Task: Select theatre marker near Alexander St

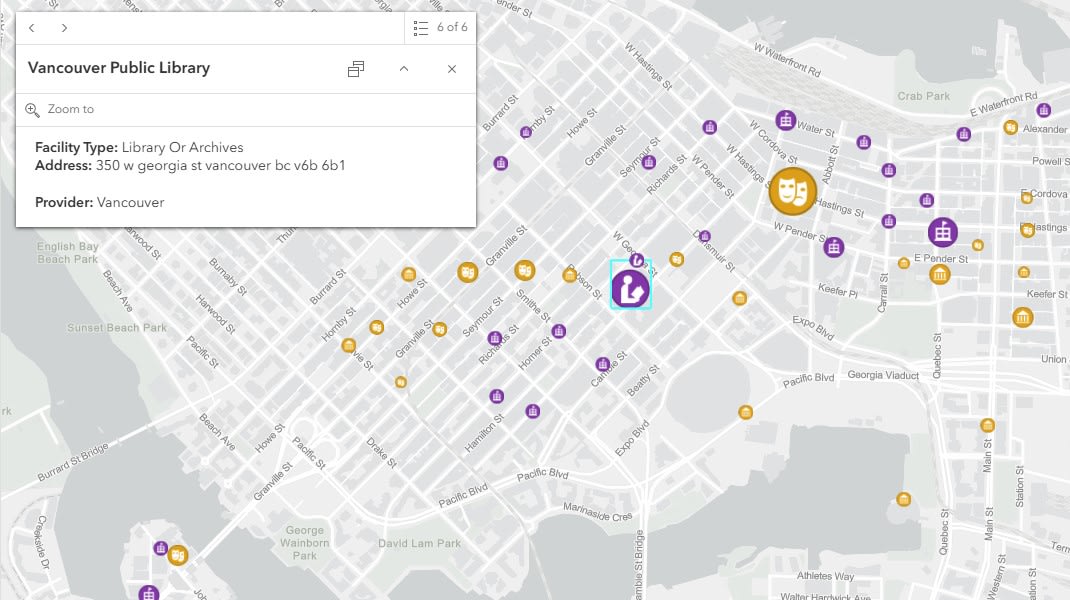Action: (x=1011, y=127)
